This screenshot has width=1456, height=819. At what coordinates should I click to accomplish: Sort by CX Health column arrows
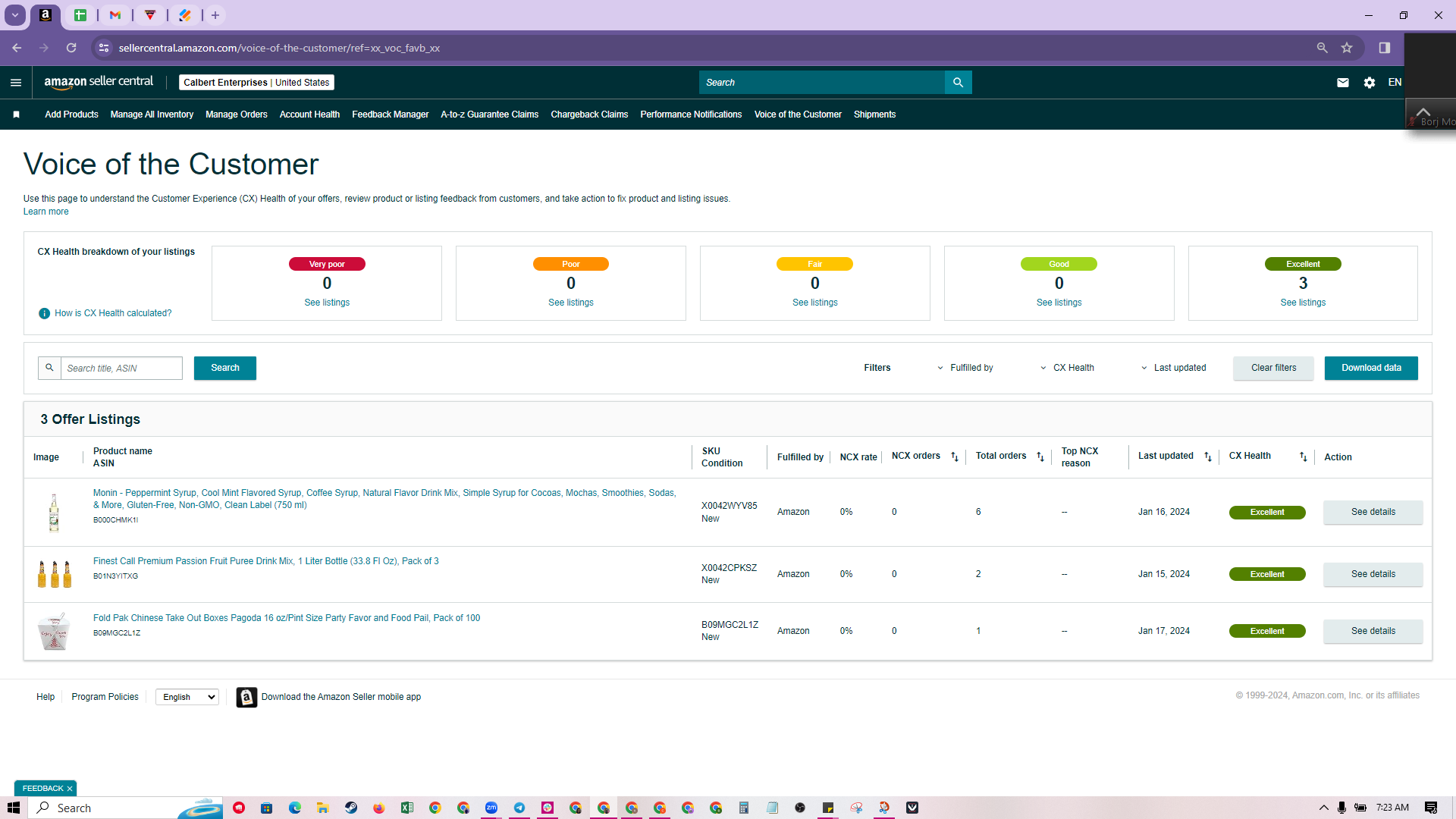pos(1304,457)
